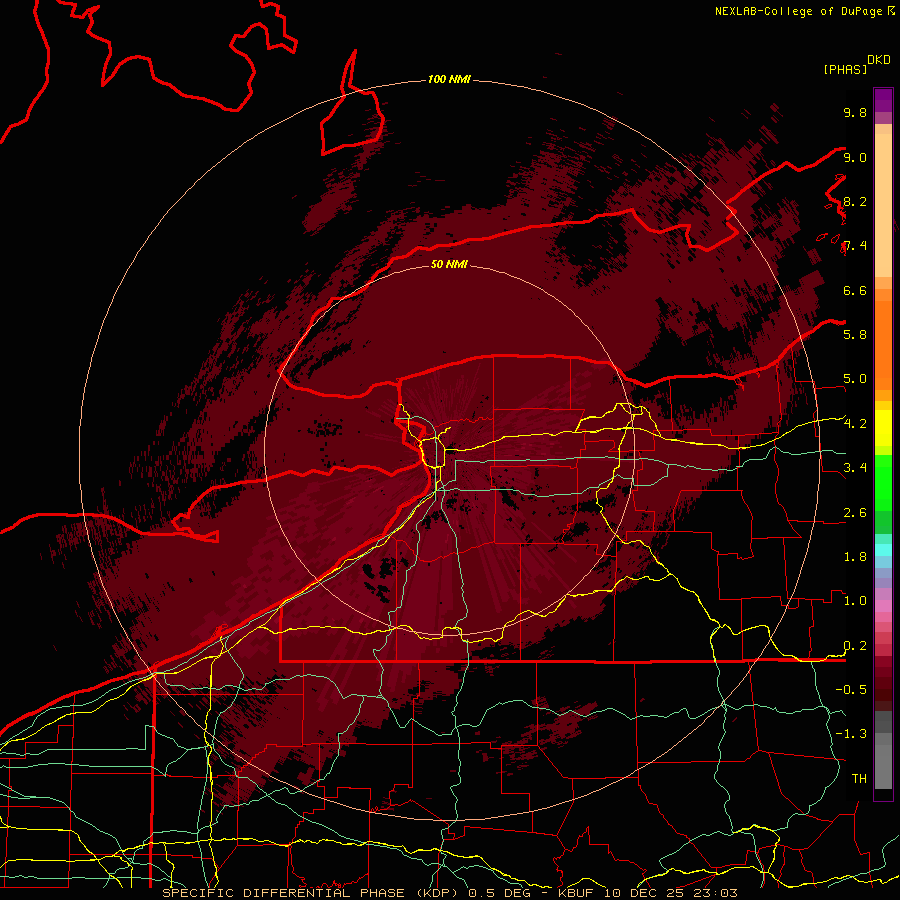Pick the pink band on color scale

click(x=883, y=606)
